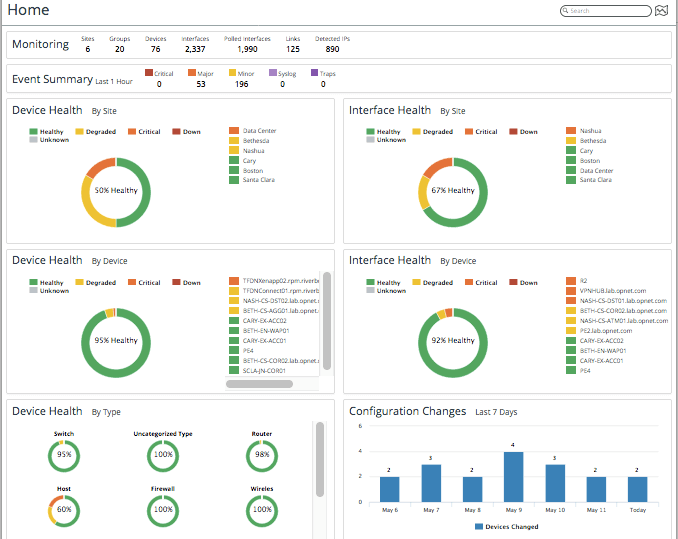The height and width of the screenshot is (539, 678).
Task: Toggle Critical legend in Interface Health By Device
Action: pyautogui.click(x=481, y=283)
